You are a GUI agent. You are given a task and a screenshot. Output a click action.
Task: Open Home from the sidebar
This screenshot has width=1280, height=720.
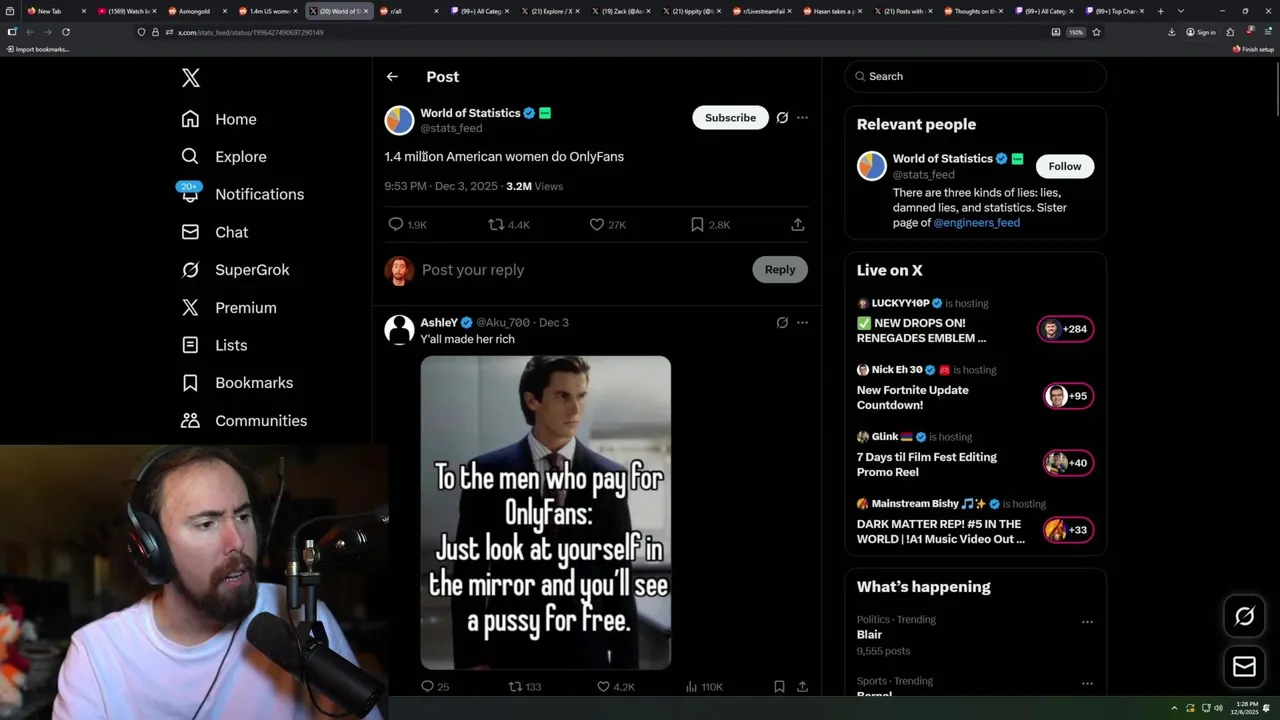[x=219, y=119]
